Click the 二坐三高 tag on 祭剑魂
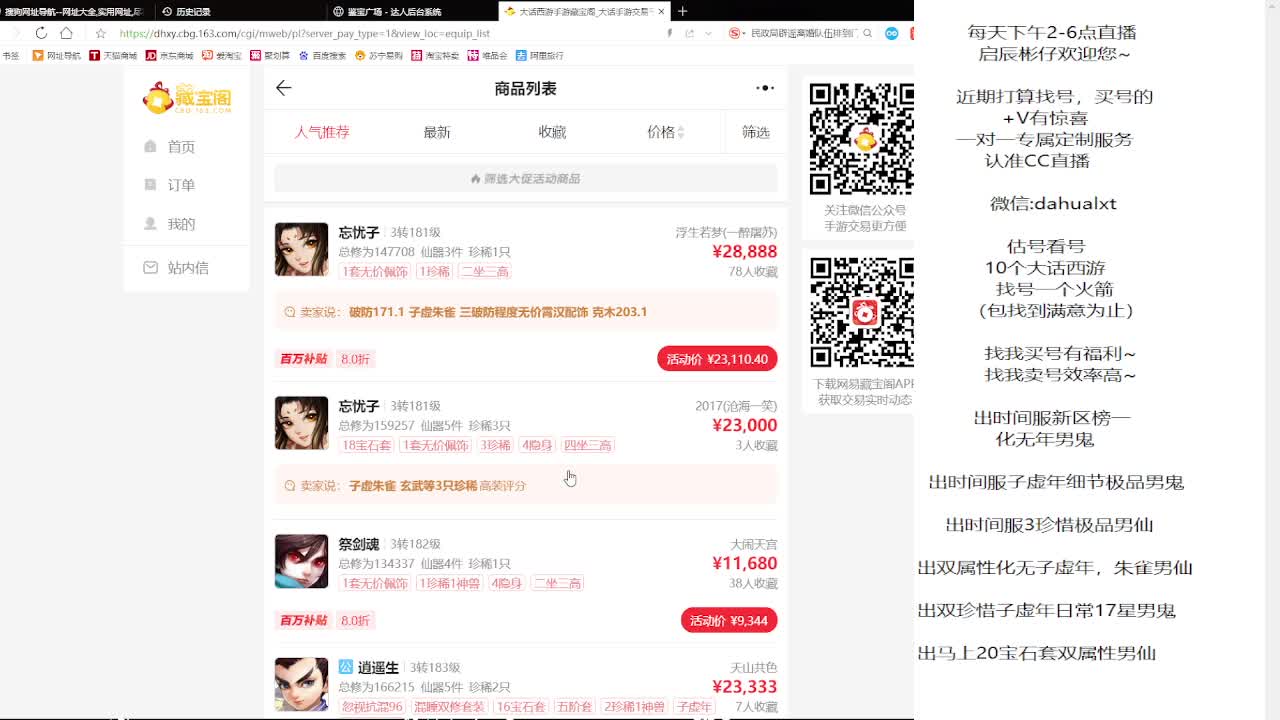 [558, 583]
